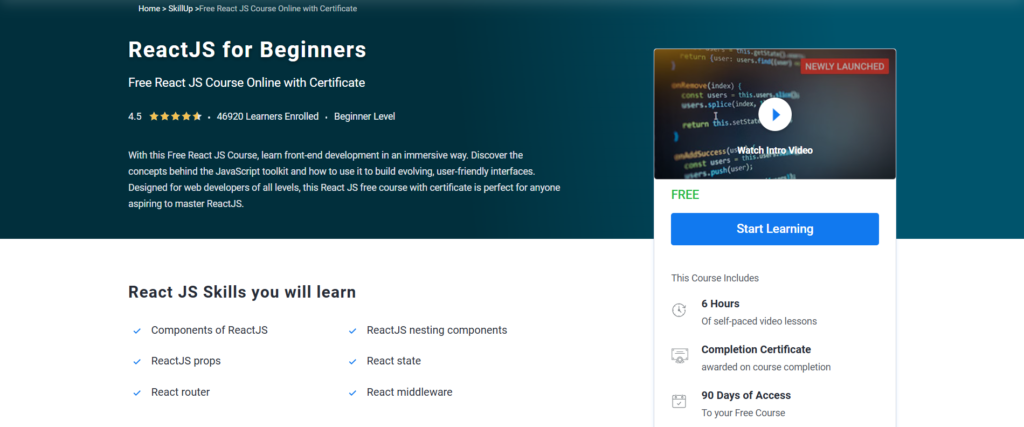Screen dimensions: 1024x427
Task: Click the Completion Certificate icon
Action: tap(679, 356)
